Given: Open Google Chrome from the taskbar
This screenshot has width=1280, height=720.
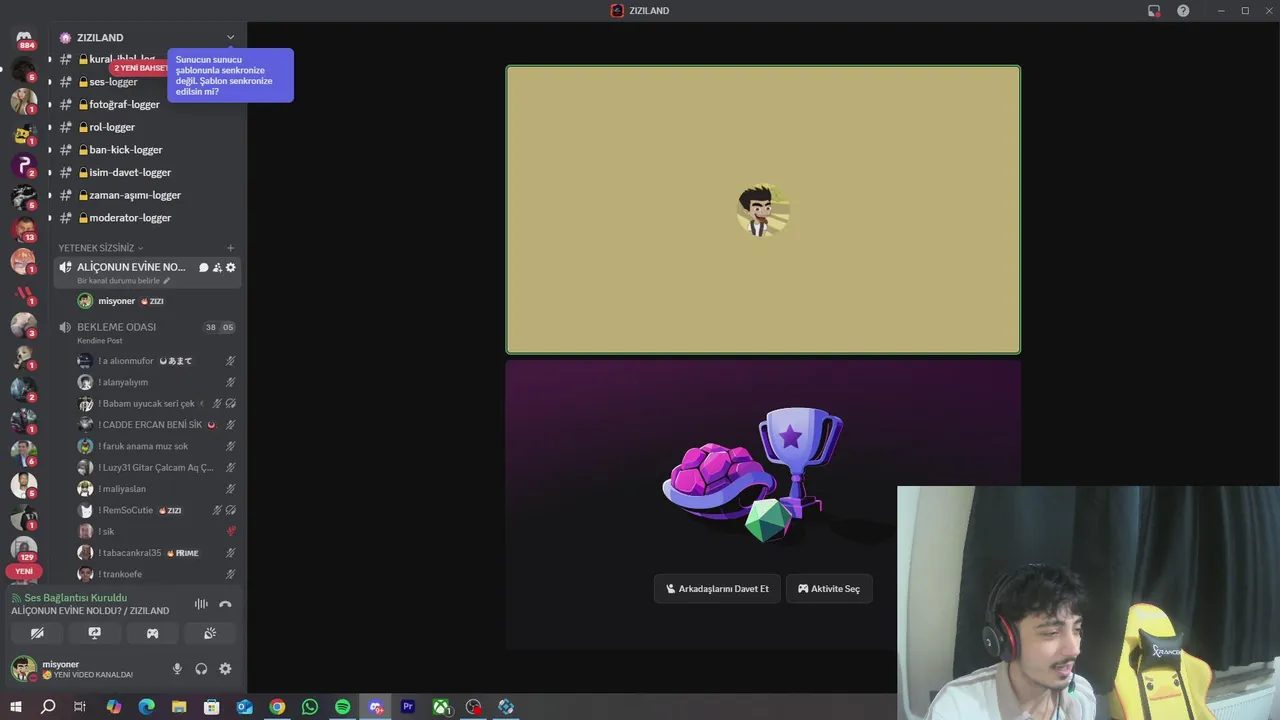Looking at the screenshot, I should pyautogui.click(x=277, y=707).
